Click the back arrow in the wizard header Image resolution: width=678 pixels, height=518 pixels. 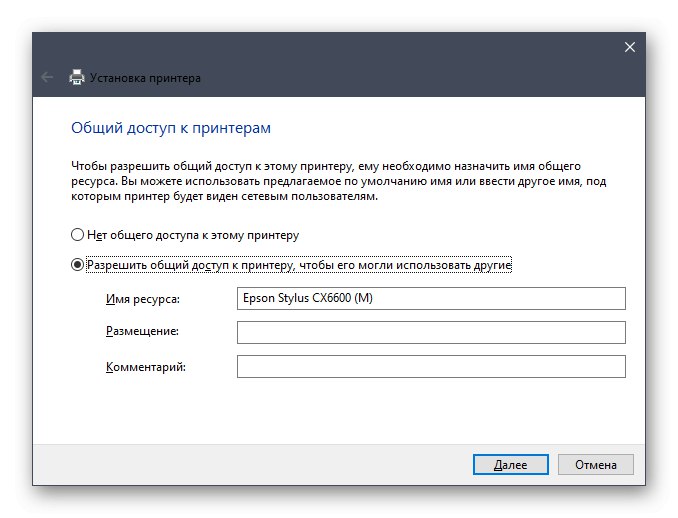[47, 77]
